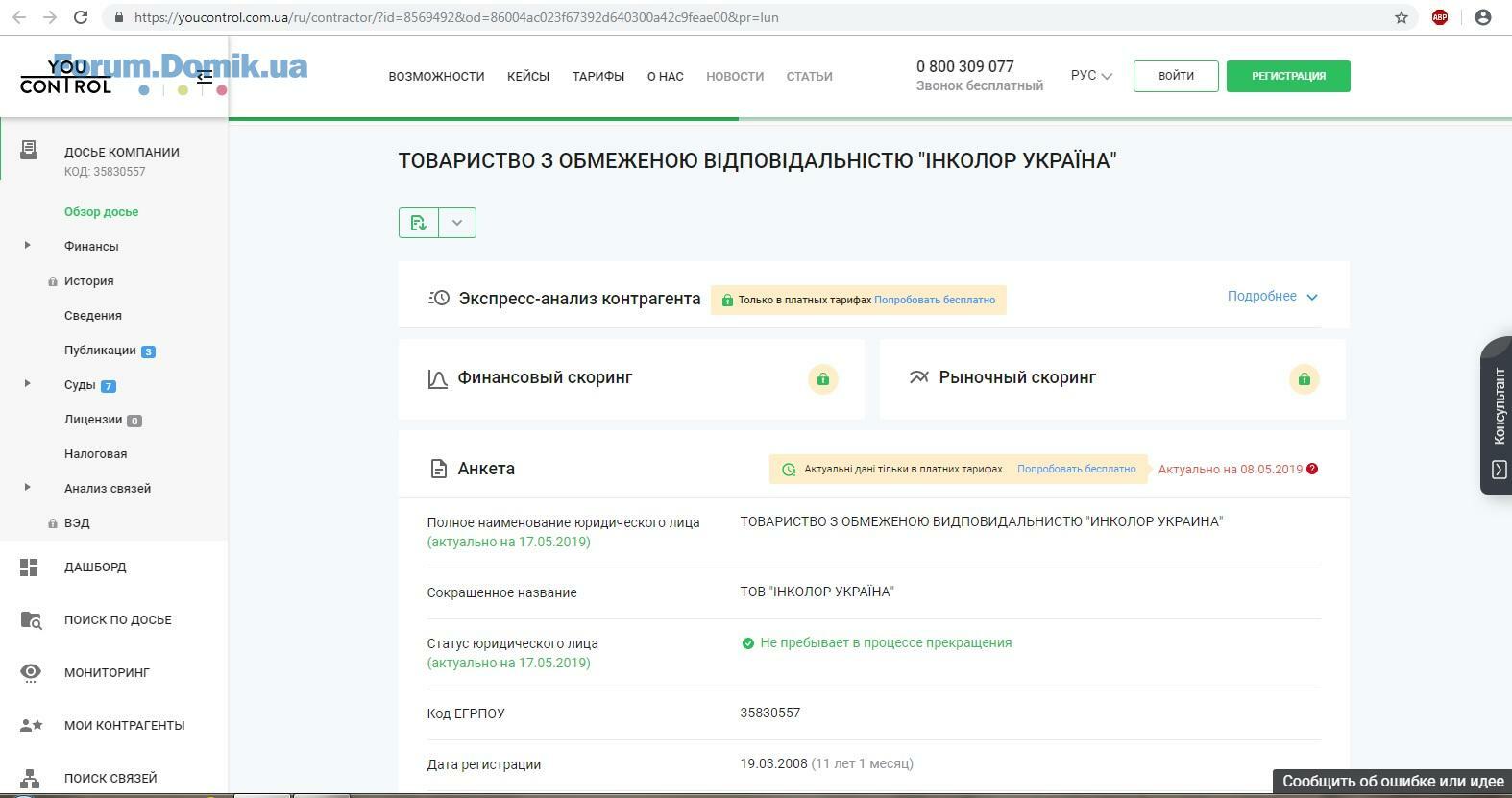Click the Мои контрагенты icon
Viewport: 1512px width, 798px height.
tap(31, 725)
